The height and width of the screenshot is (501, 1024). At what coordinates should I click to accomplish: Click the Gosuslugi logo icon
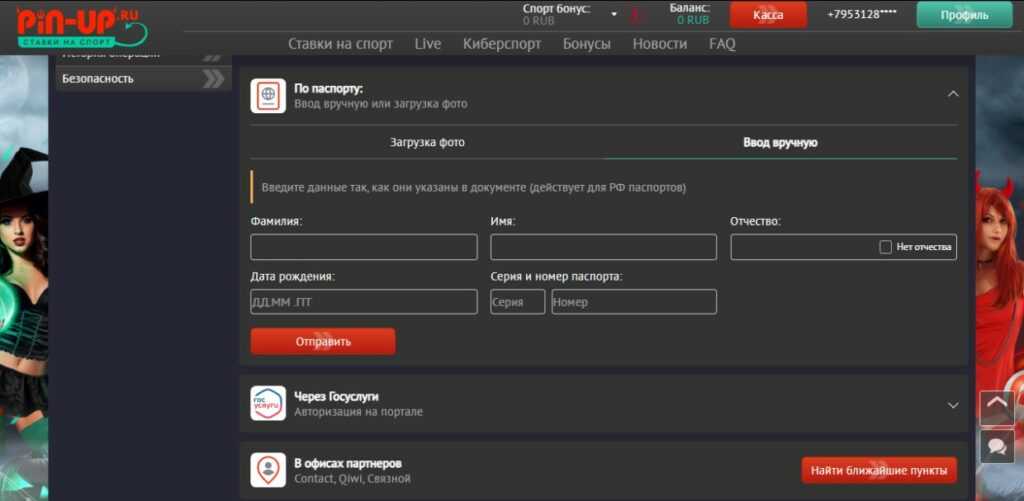(268, 403)
